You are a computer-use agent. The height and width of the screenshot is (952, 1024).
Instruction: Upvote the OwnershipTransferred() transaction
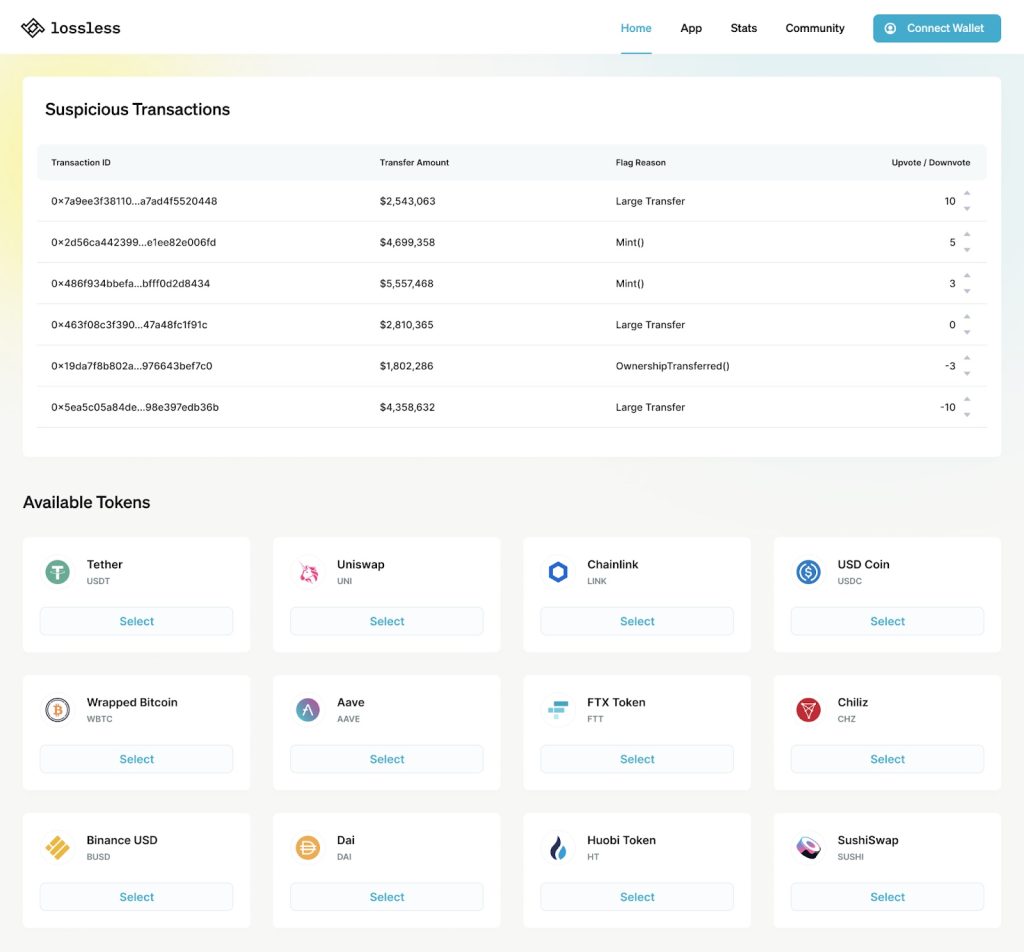[x=967, y=359]
